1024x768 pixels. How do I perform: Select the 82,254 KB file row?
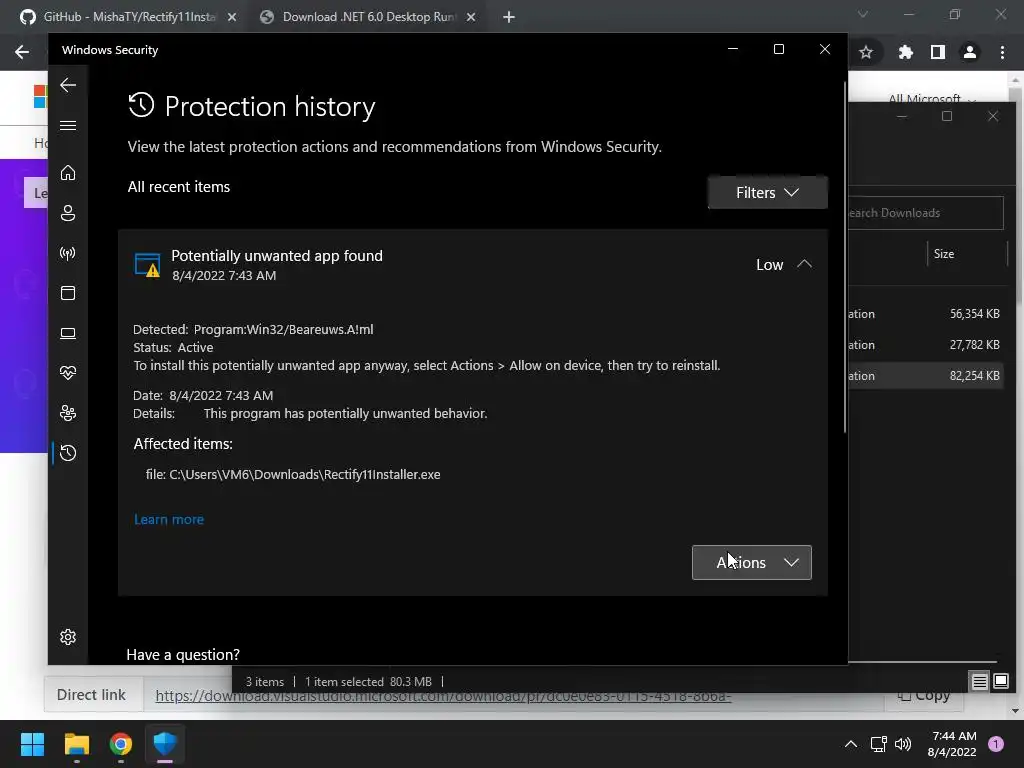coord(925,376)
